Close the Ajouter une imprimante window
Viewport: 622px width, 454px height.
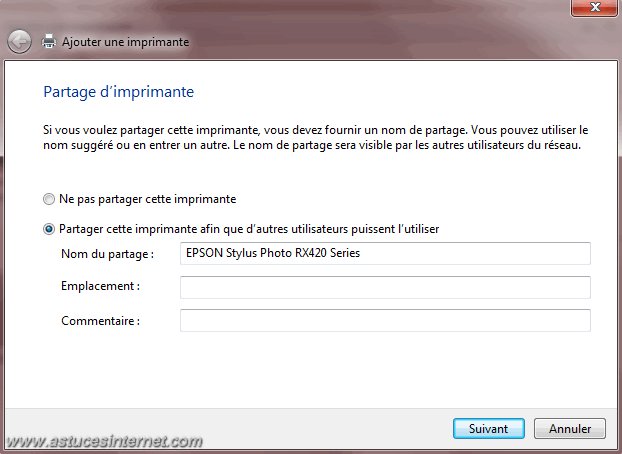pyautogui.click(x=594, y=7)
